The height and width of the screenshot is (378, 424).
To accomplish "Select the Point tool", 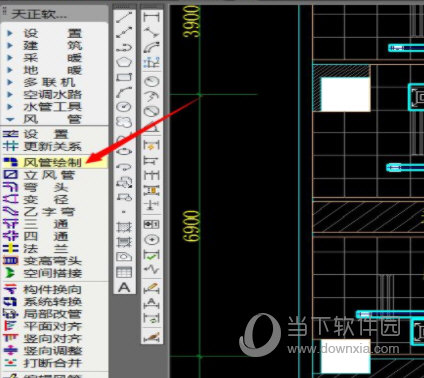I will 124,212.
